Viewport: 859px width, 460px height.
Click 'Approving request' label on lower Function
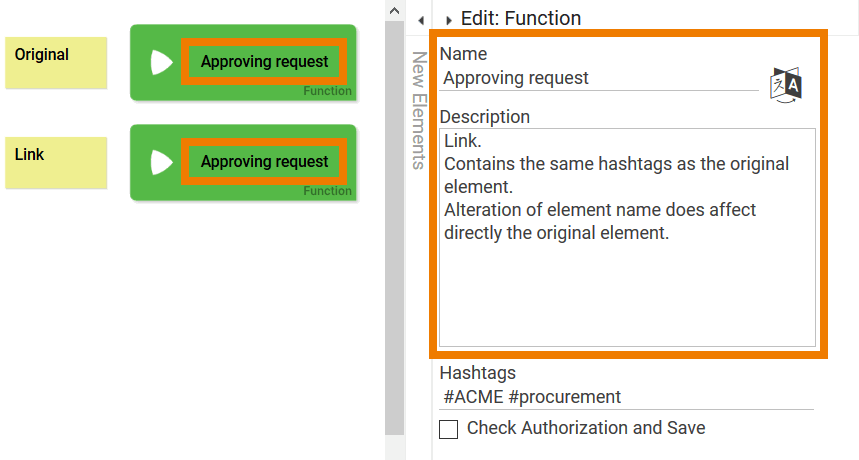264,162
